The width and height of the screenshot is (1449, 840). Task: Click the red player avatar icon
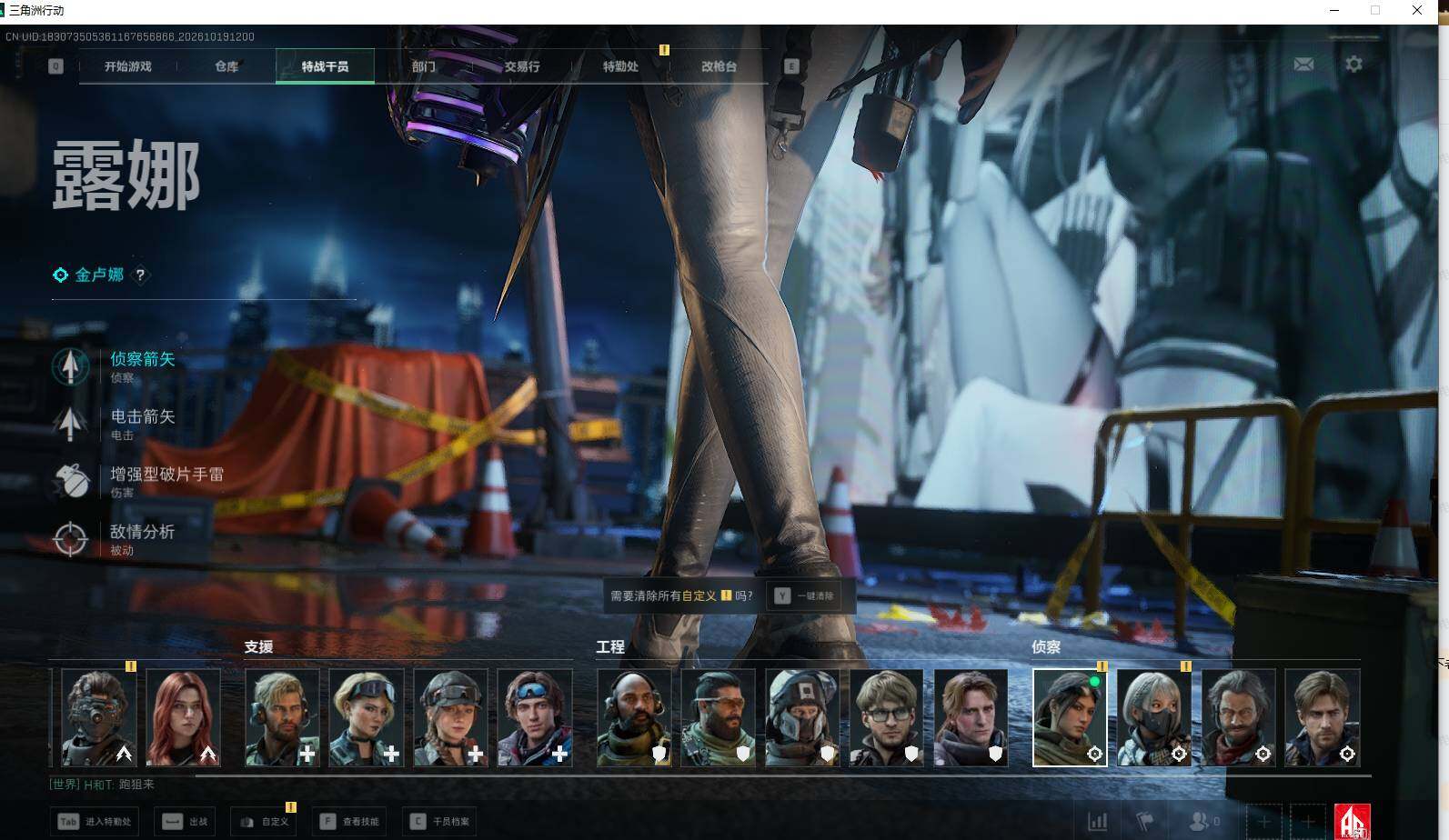coord(1352,822)
